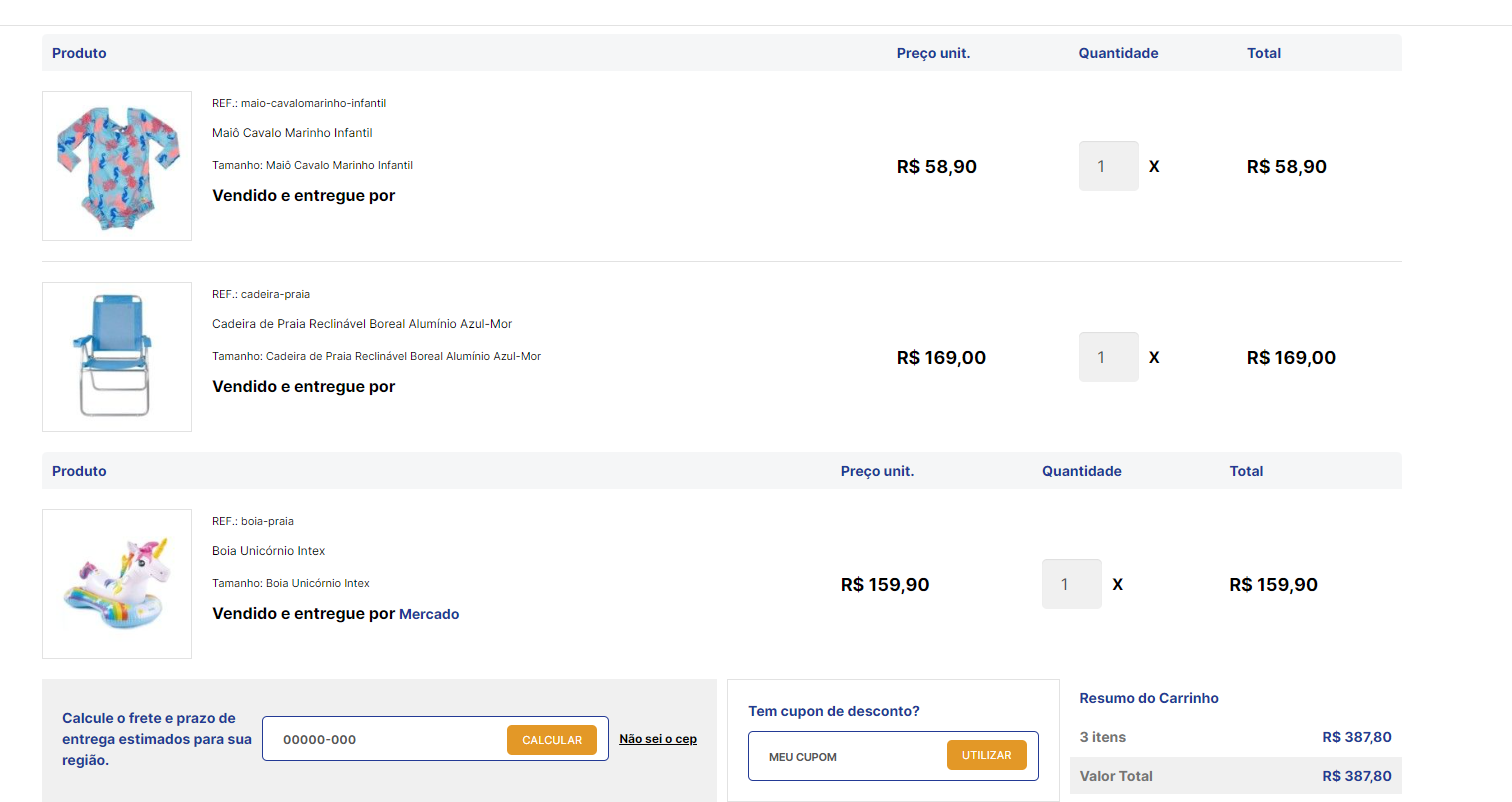Remove the Maiô Cavalo Marinho item with X
The width and height of the screenshot is (1512, 802).
[x=1154, y=167]
